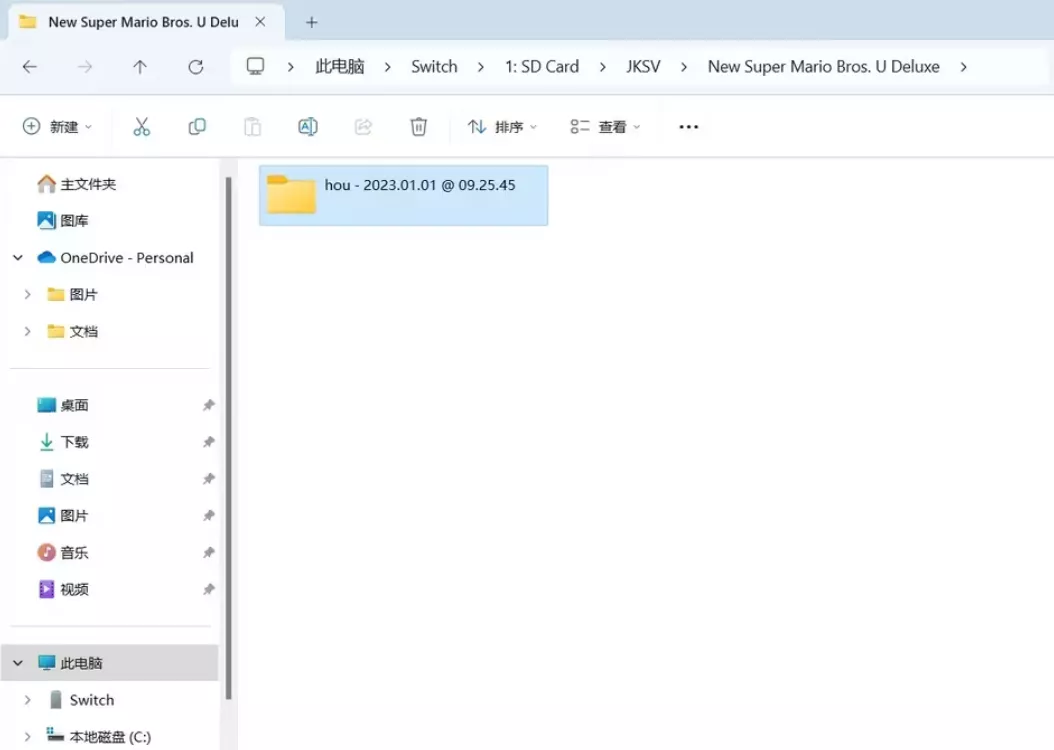Navigate up one folder level

point(140,66)
